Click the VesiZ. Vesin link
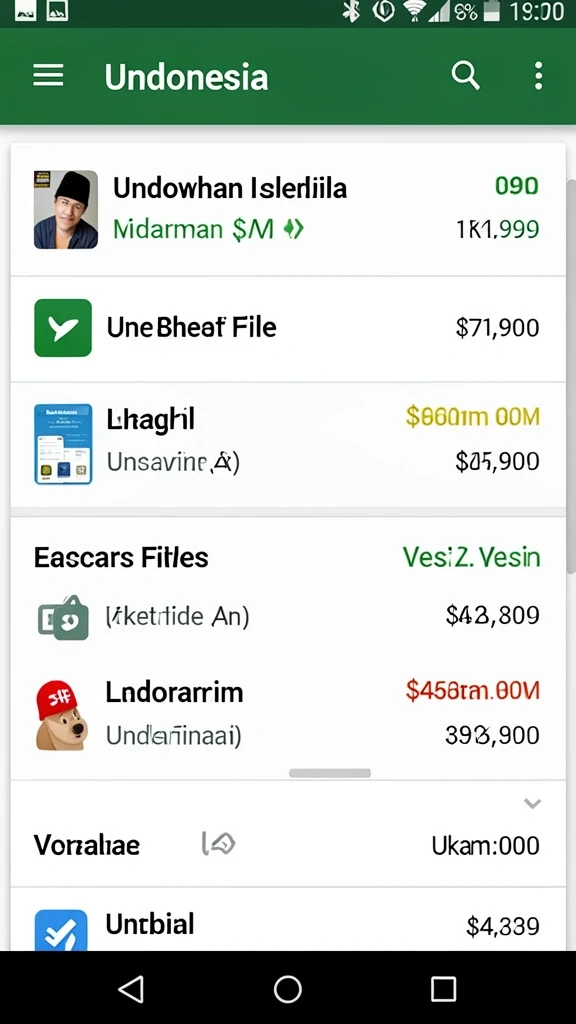 pyautogui.click(x=471, y=558)
